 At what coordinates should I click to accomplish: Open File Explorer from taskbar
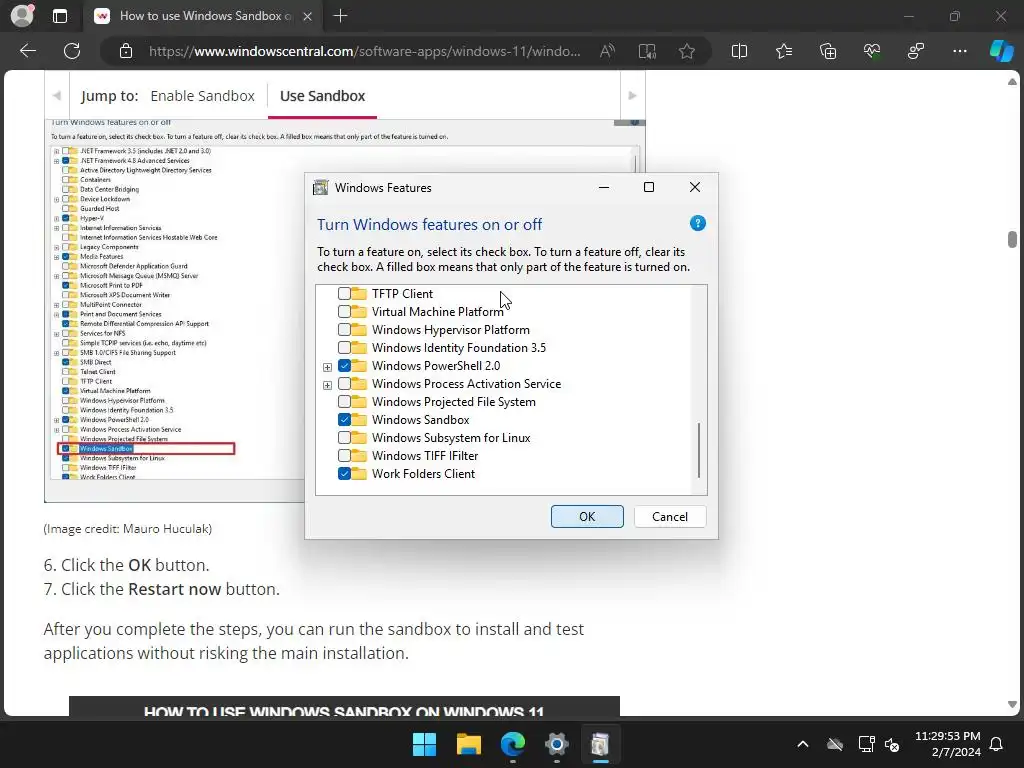point(468,744)
